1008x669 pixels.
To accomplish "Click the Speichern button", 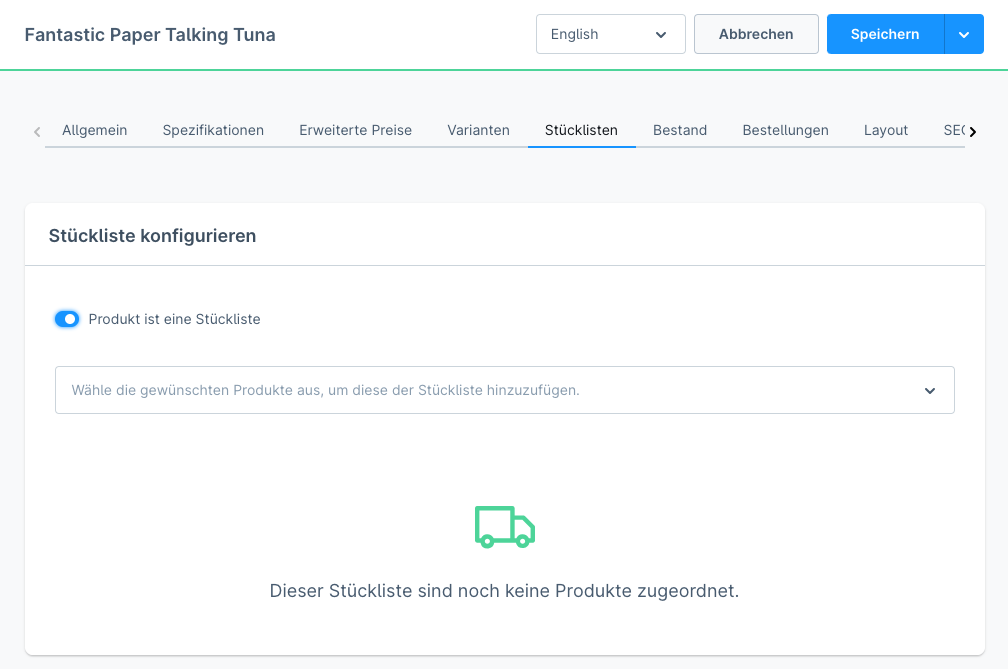I will 885,34.
